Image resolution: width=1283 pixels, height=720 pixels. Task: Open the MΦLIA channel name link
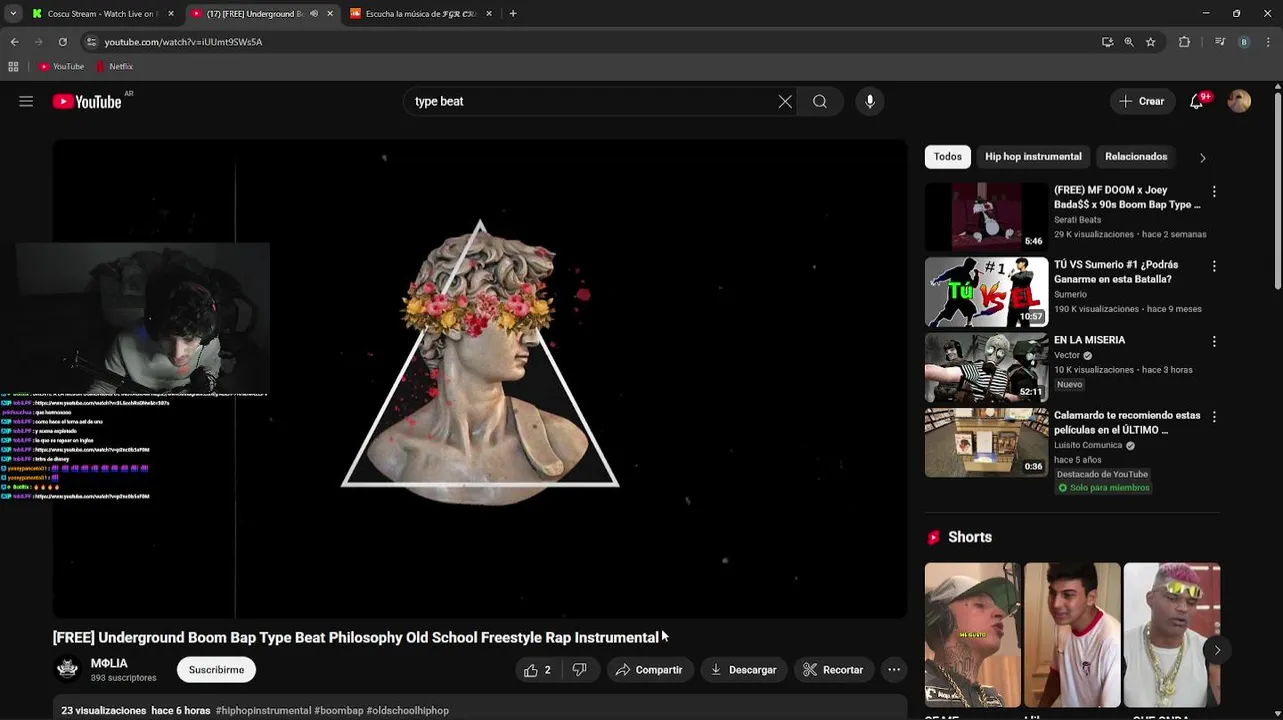[x=109, y=663]
